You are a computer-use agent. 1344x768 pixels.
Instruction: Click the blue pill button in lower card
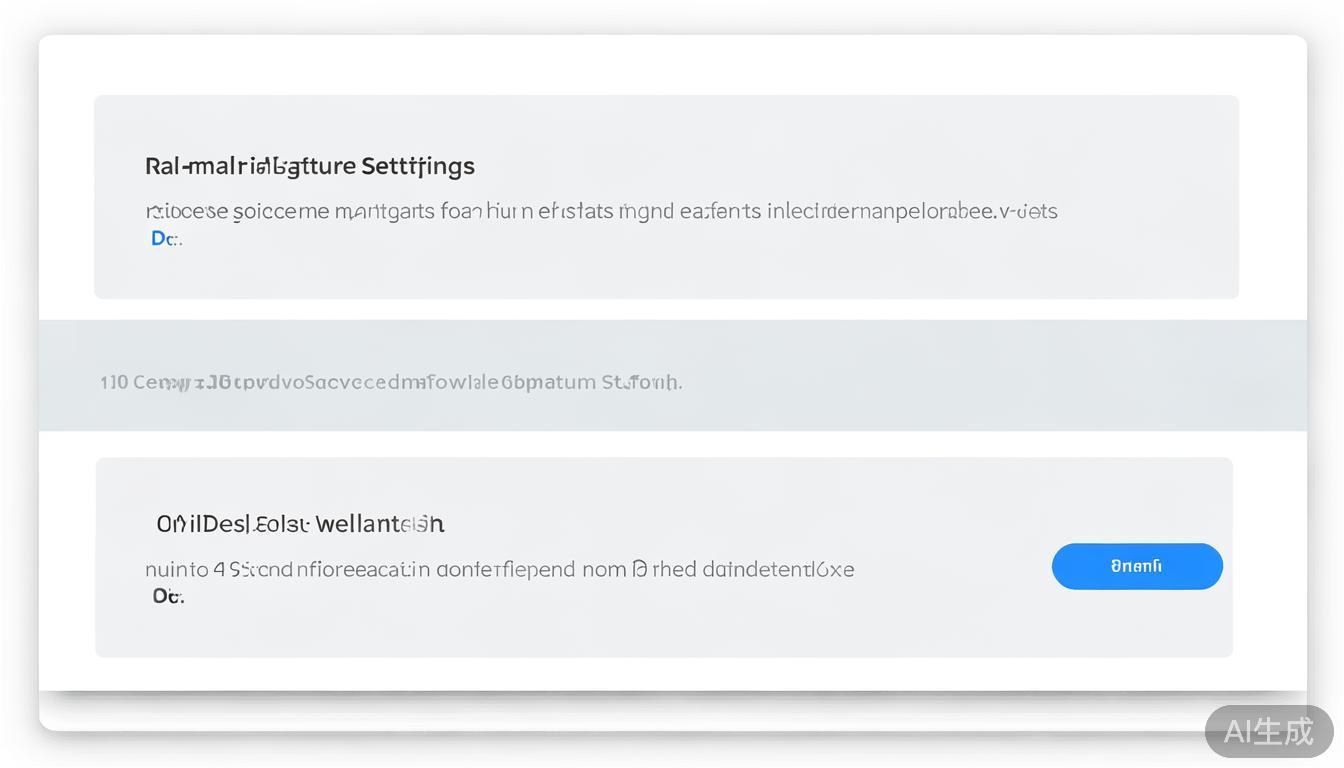1137,566
